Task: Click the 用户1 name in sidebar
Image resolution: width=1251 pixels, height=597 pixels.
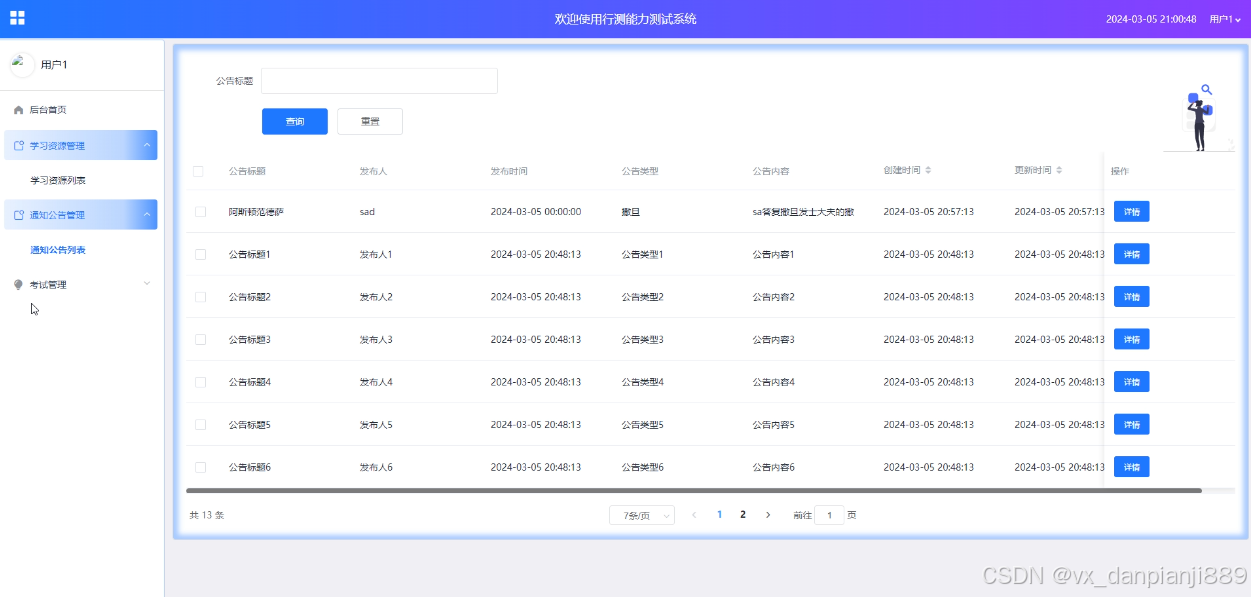Action: [x=54, y=65]
